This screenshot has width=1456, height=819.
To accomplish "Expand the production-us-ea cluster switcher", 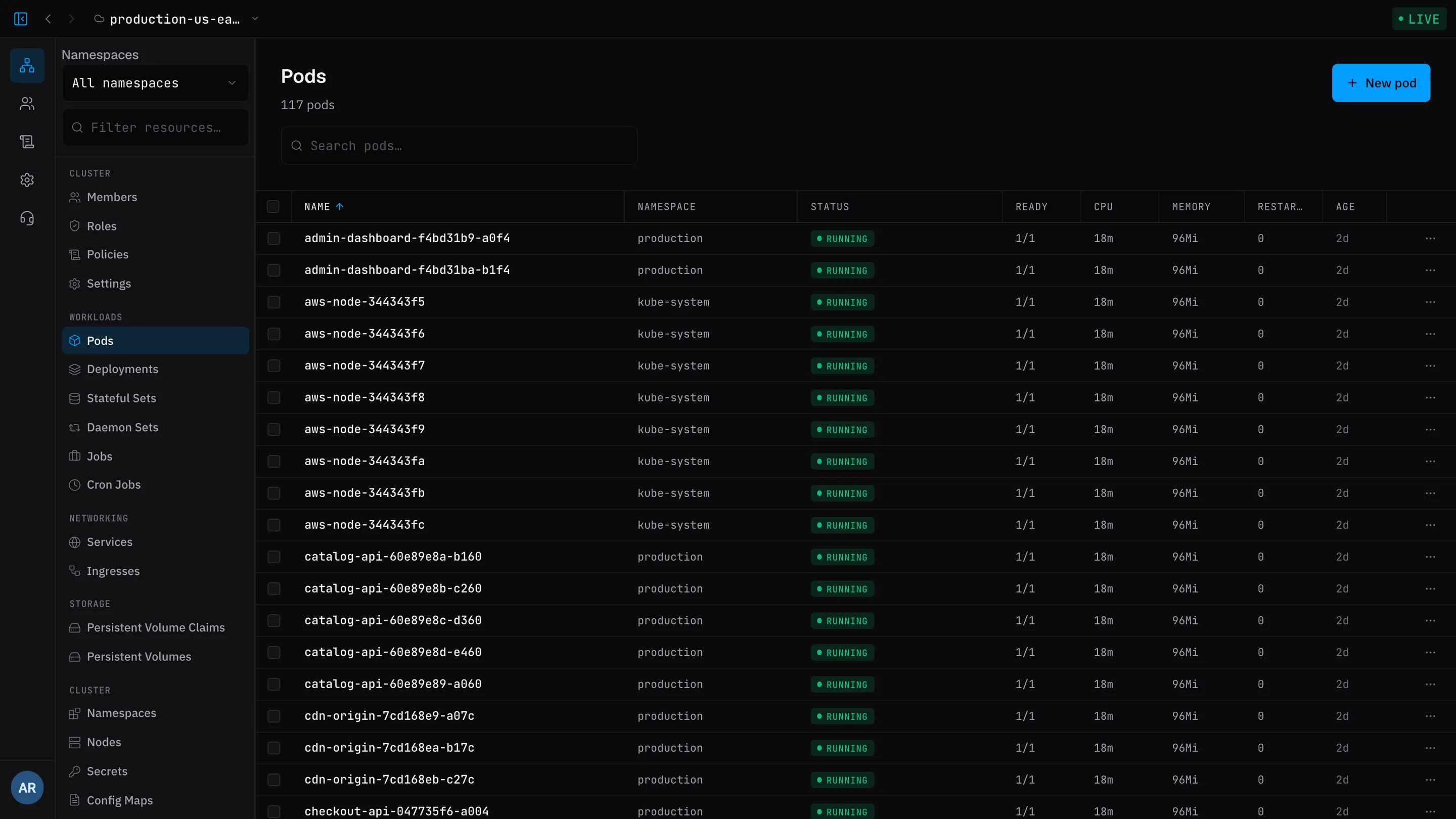I will pos(176,19).
